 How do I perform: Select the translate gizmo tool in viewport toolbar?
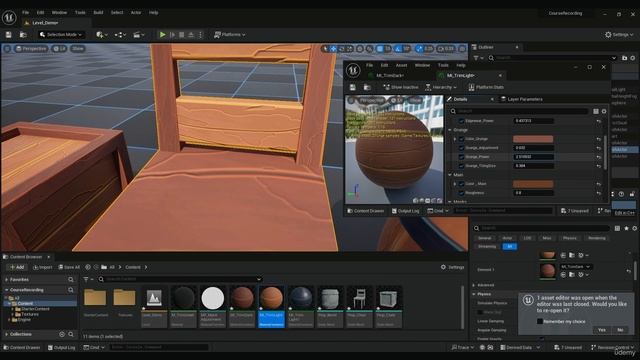click(x=333, y=49)
